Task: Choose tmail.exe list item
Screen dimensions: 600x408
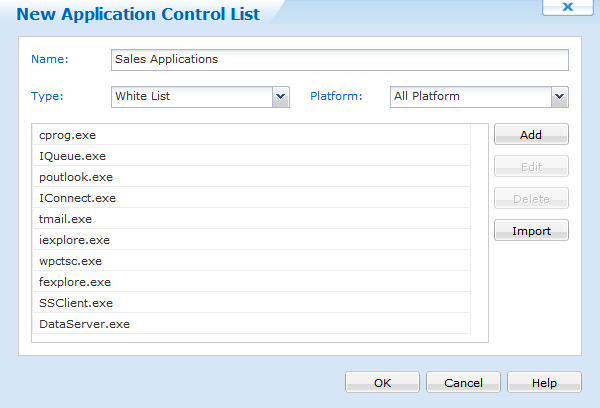Action: coord(251,219)
